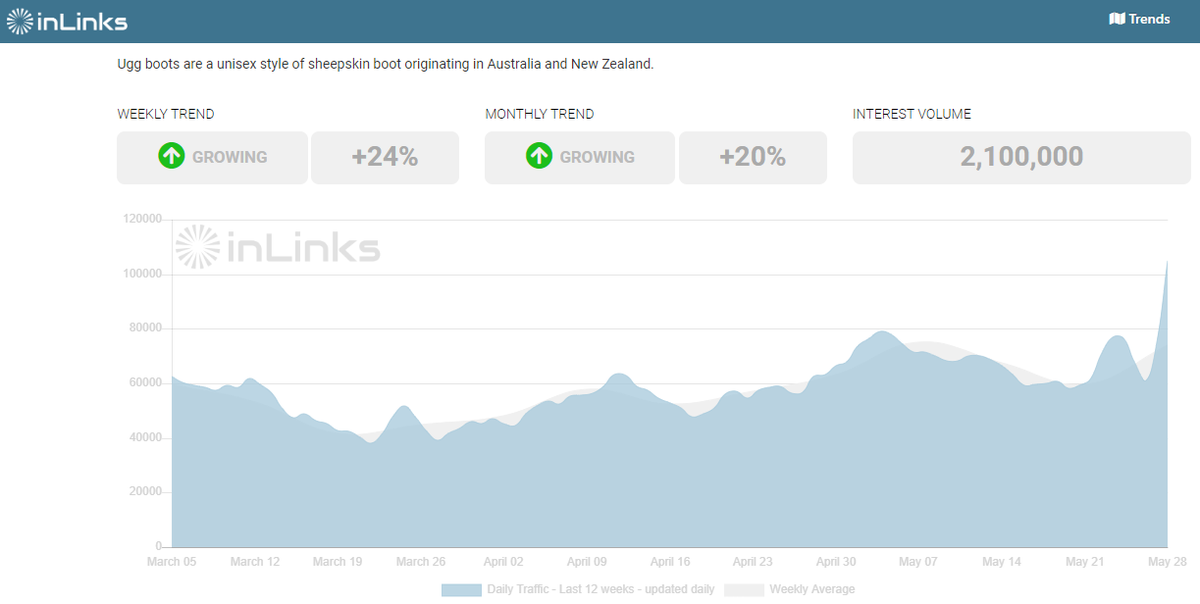Screen dimensions: 1200x604
Task: Select the weekly +24% value box
Action: [x=385, y=157]
